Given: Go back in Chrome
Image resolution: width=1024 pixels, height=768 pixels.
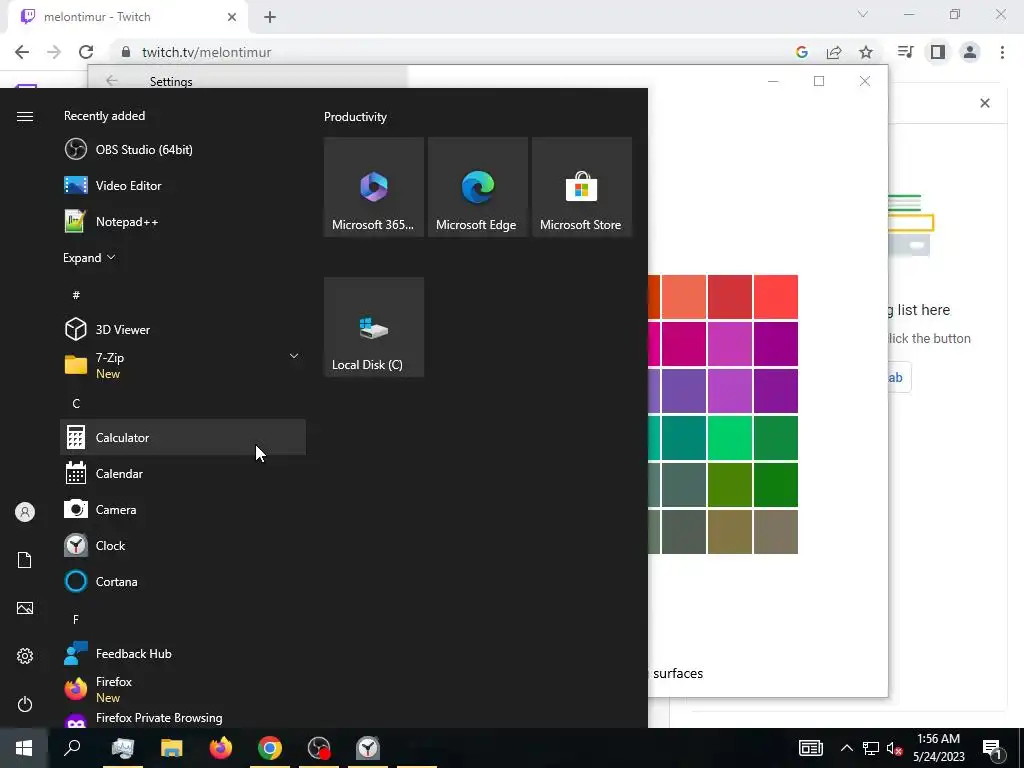Looking at the screenshot, I should [x=22, y=52].
